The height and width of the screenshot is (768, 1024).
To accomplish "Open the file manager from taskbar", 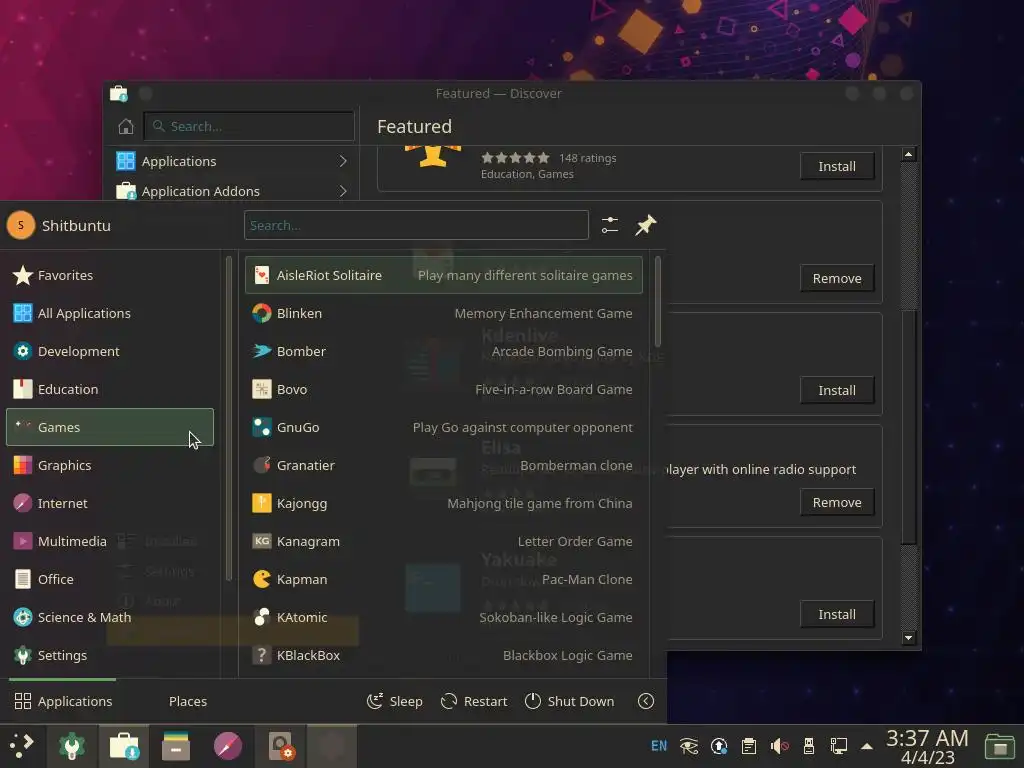I will point(176,746).
